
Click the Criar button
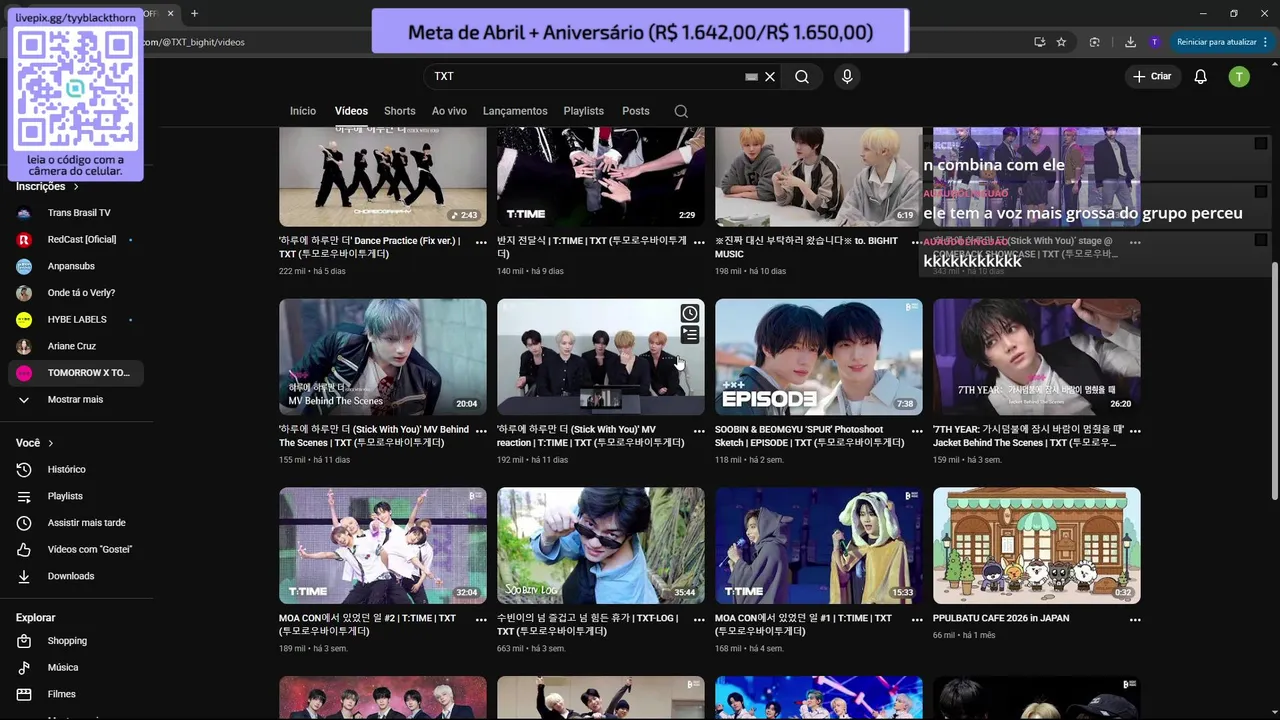(x=1151, y=77)
